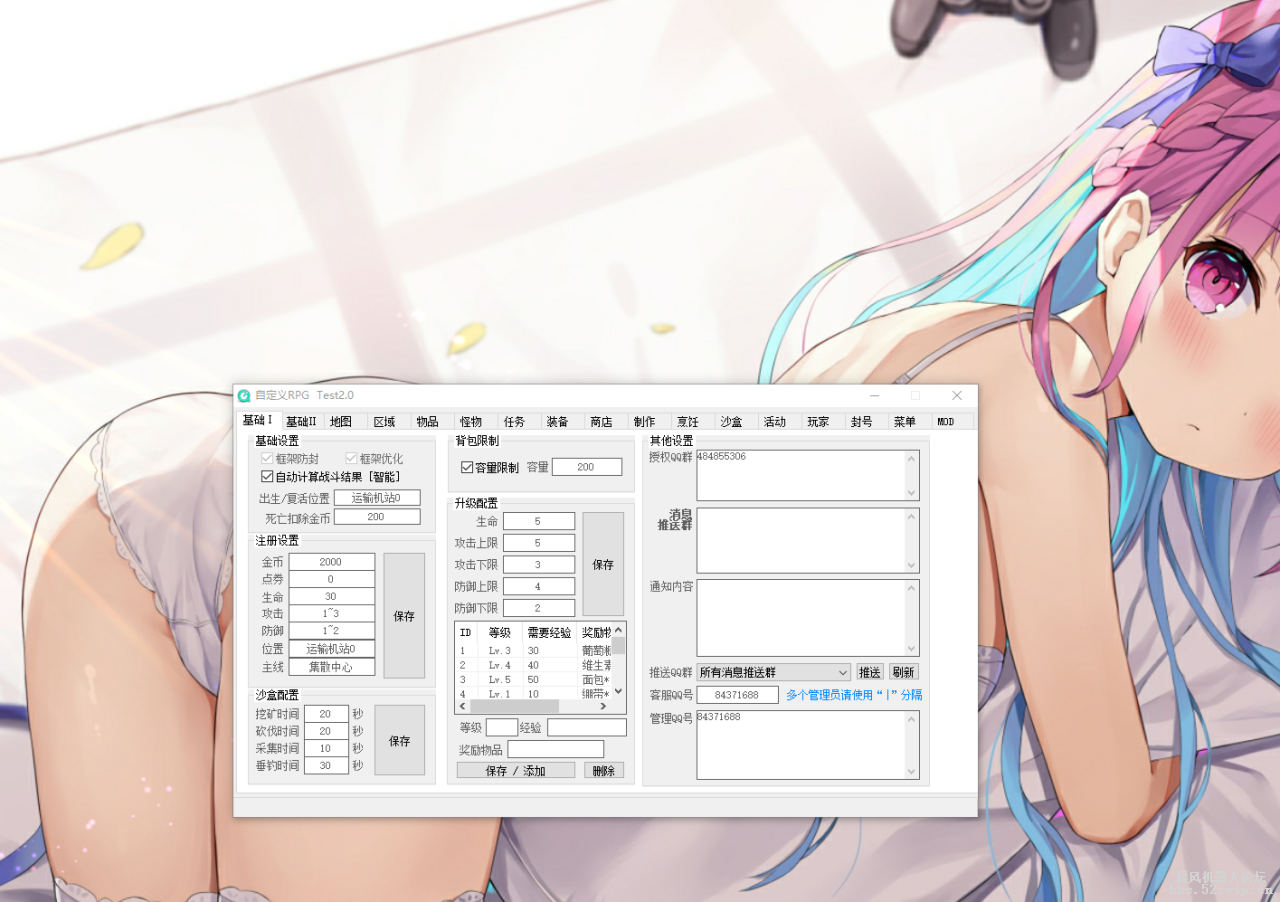Open the 推送QQ群 dropdown list
Viewport: 1280px width, 902px height.
pyautogui.click(x=842, y=673)
